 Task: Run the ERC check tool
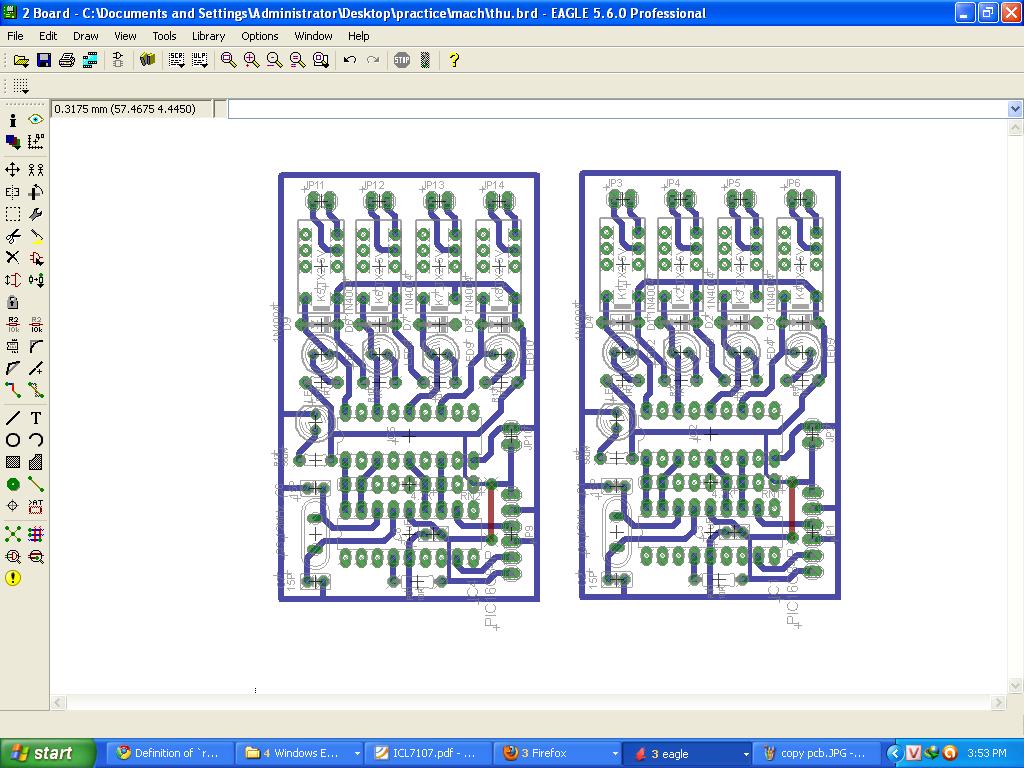coord(12,556)
